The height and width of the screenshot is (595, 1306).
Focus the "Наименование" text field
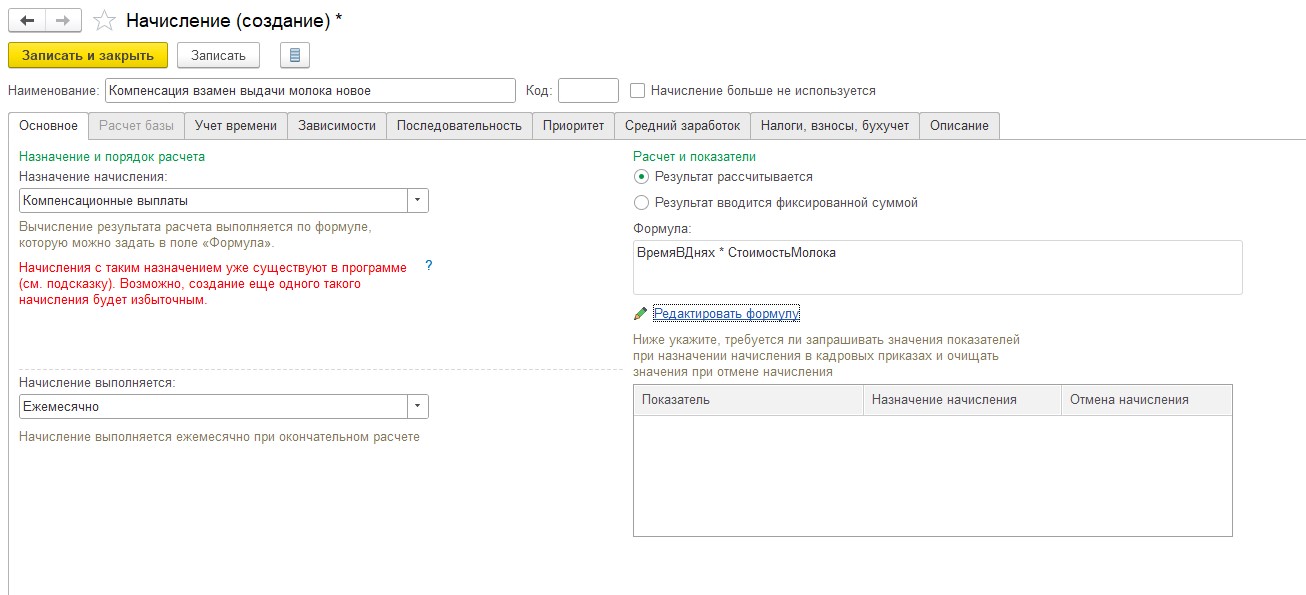click(309, 91)
